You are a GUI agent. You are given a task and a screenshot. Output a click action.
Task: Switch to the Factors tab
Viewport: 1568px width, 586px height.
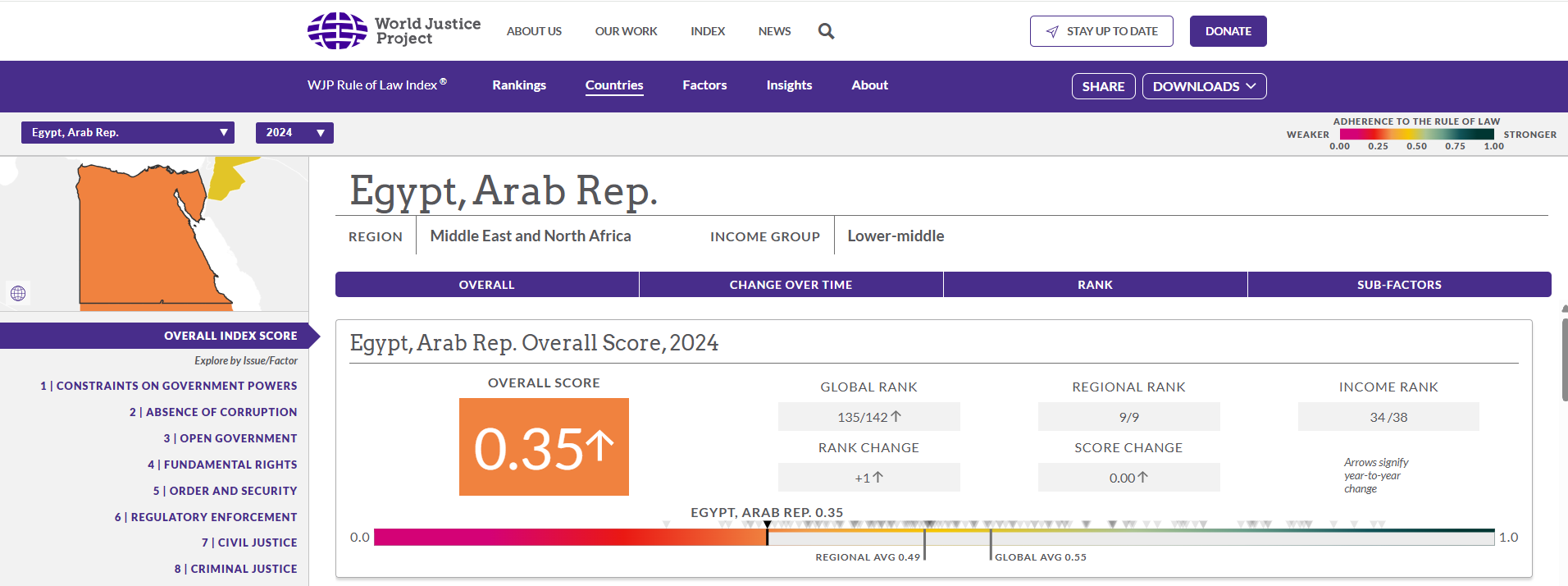click(x=704, y=85)
